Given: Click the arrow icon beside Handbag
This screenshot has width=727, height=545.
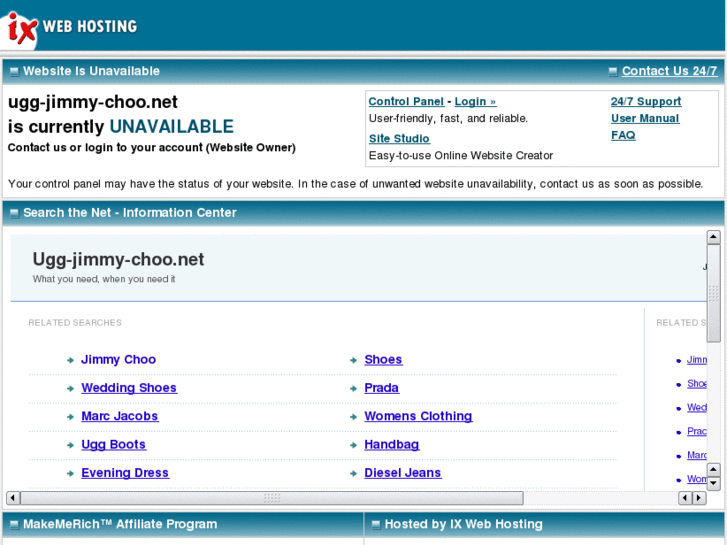Looking at the screenshot, I should pyautogui.click(x=354, y=445).
